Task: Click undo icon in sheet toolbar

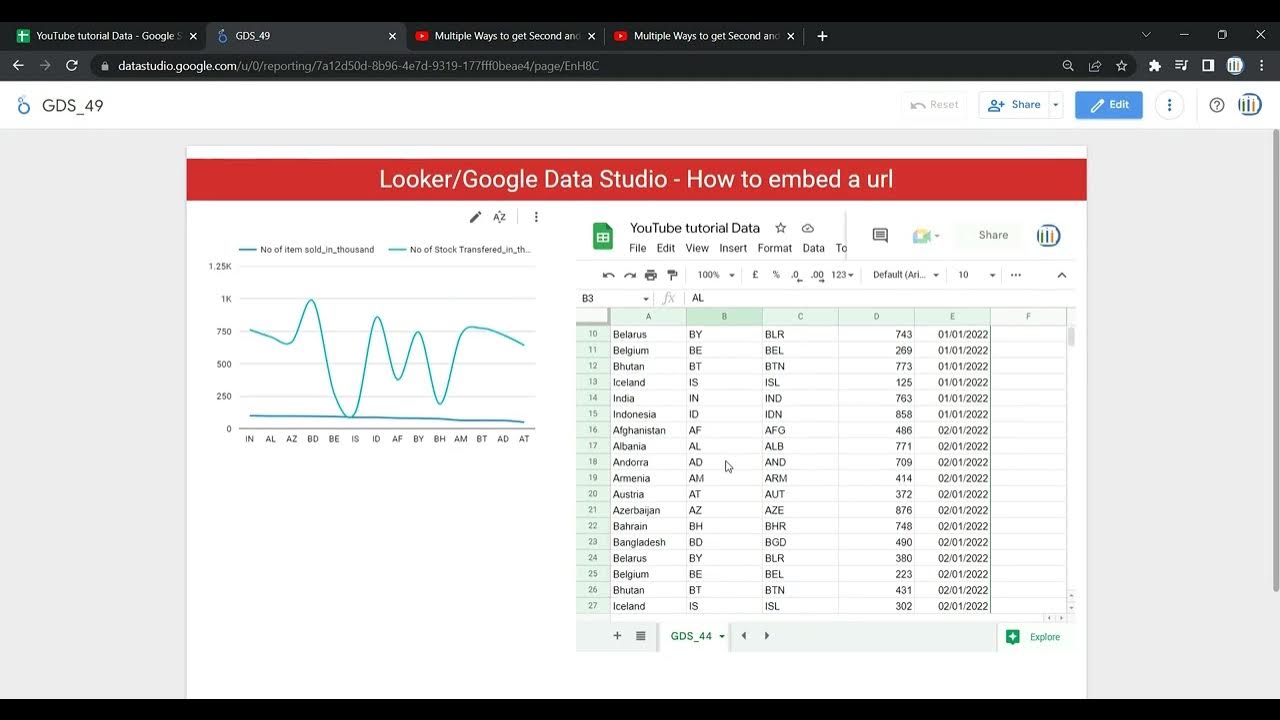Action: pyautogui.click(x=608, y=275)
